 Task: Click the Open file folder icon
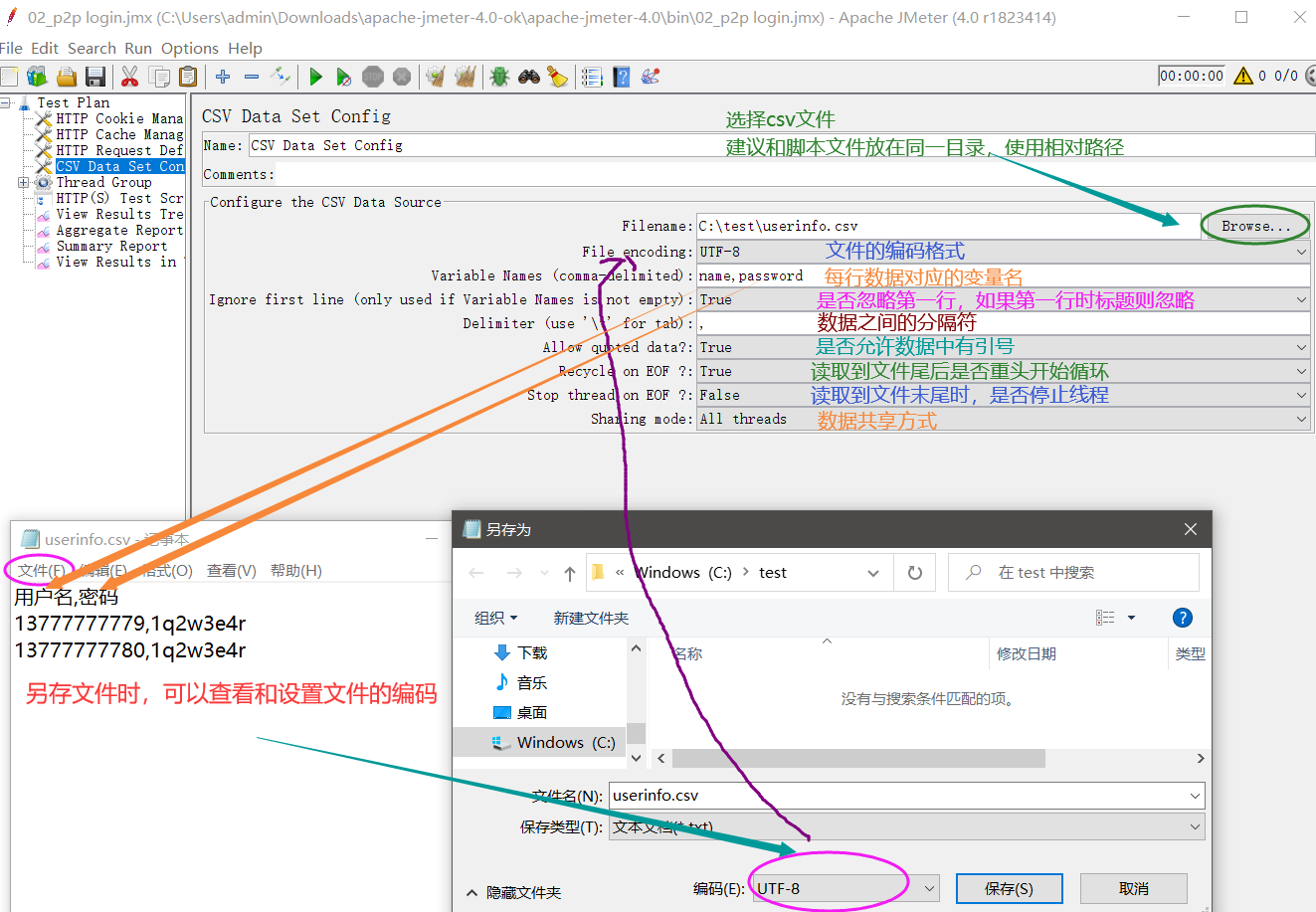click(x=67, y=77)
